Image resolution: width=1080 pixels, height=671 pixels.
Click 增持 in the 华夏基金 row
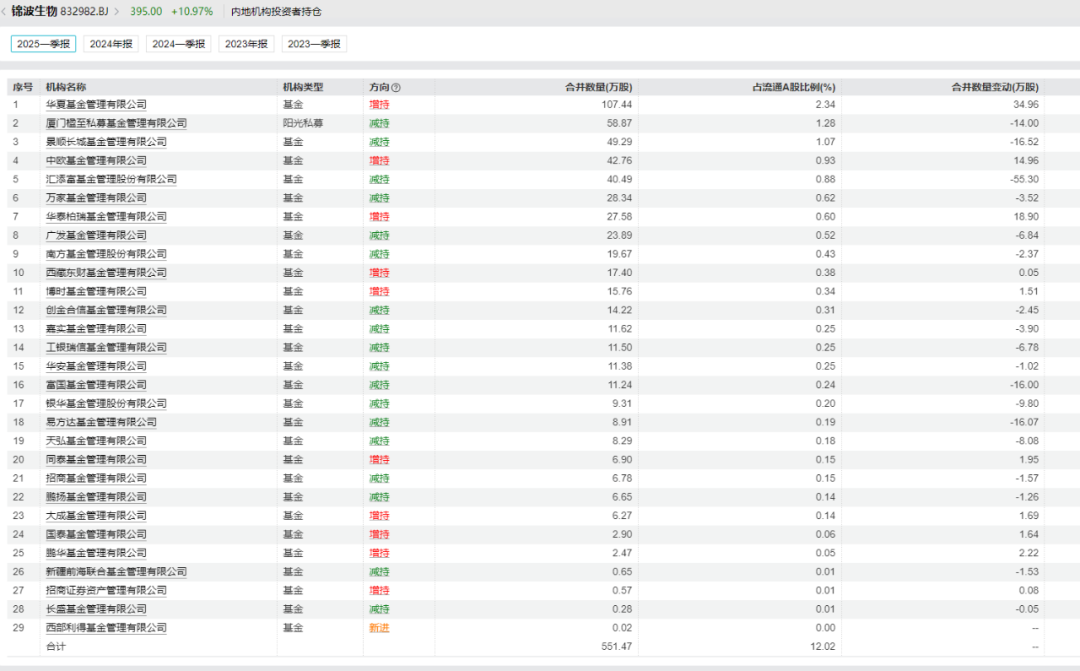click(380, 105)
